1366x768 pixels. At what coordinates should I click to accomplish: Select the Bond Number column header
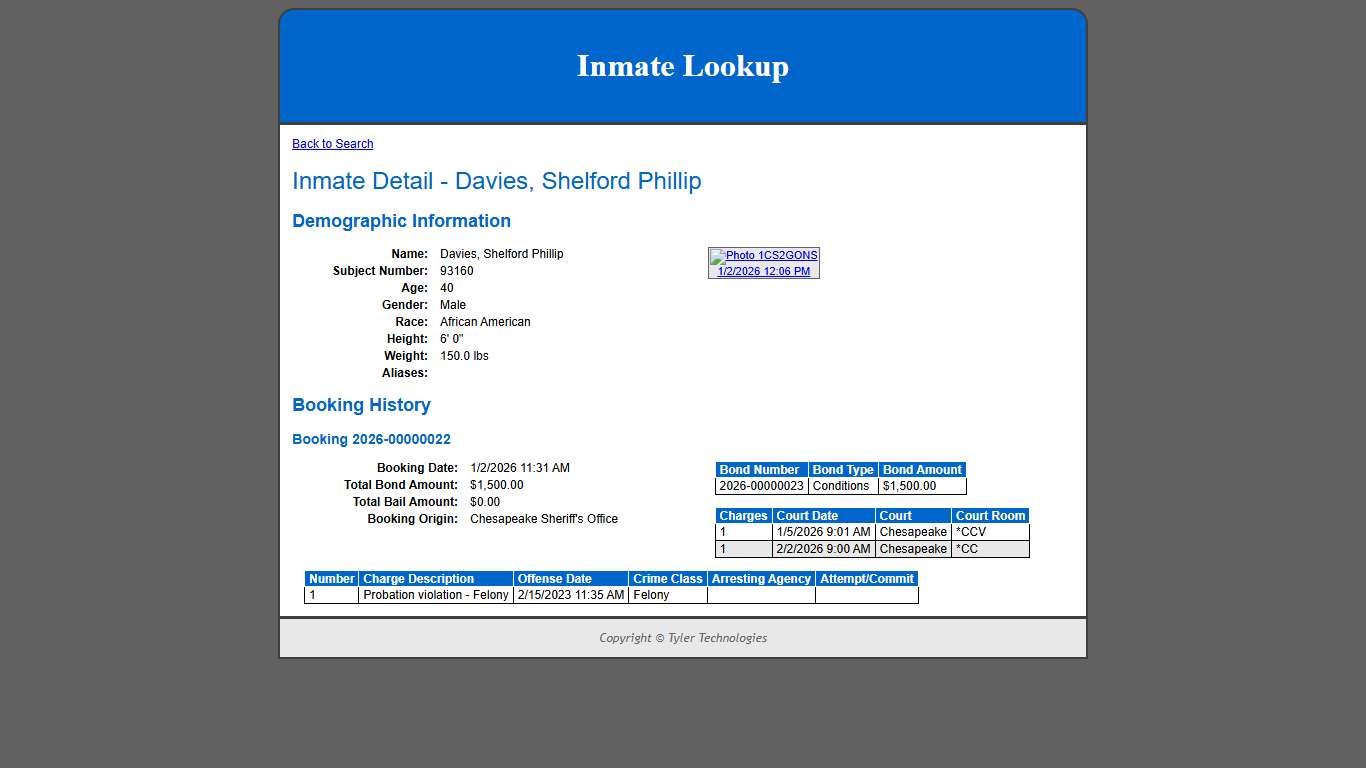(x=760, y=469)
